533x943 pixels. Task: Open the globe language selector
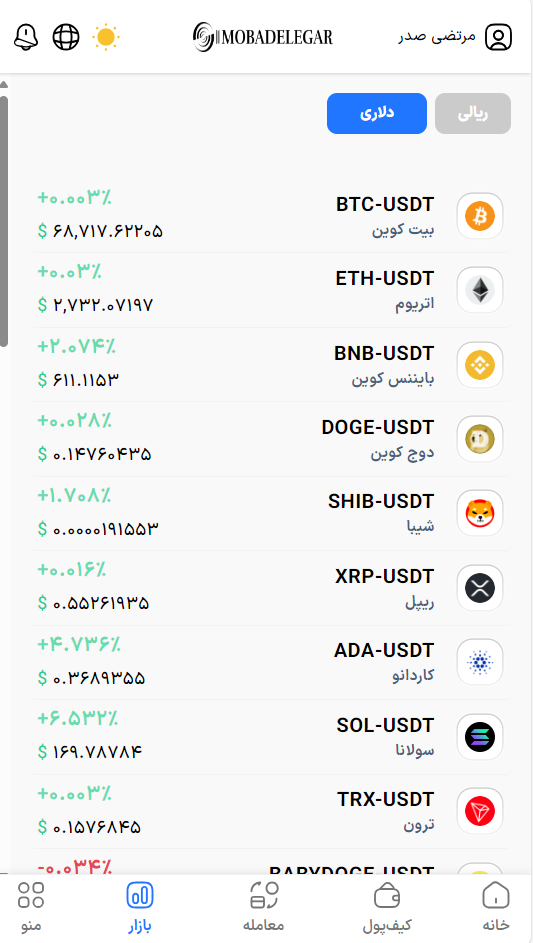[x=66, y=37]
